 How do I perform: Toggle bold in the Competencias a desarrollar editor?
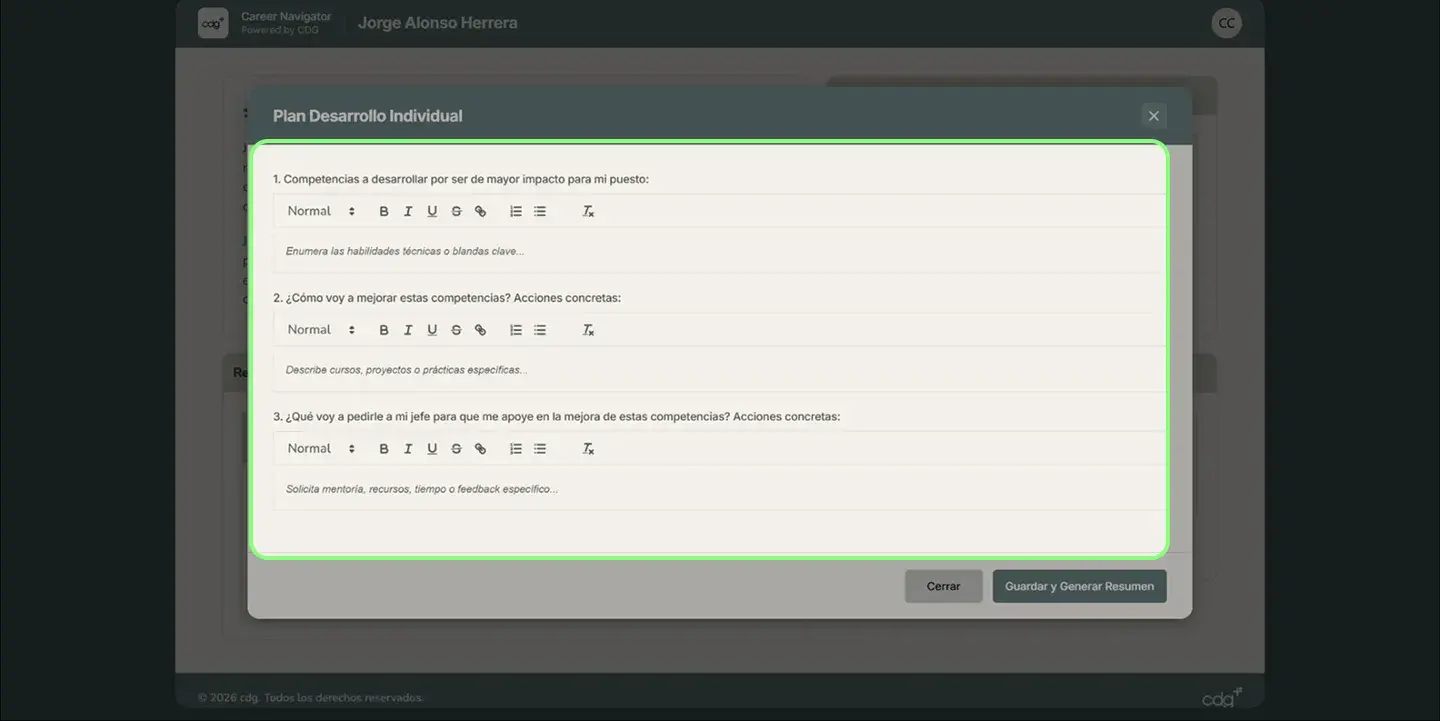(384, 211)
